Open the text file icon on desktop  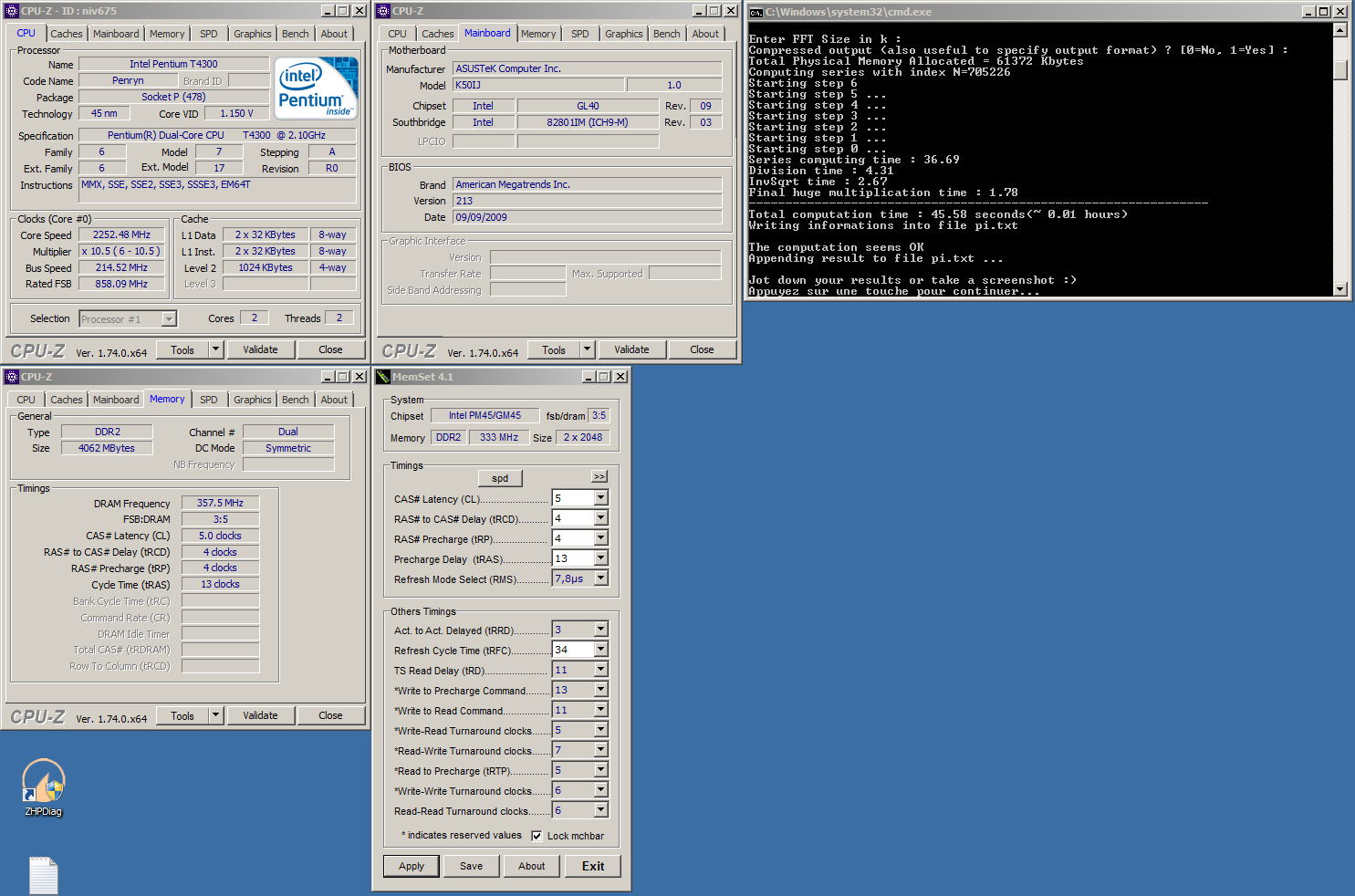44,876
